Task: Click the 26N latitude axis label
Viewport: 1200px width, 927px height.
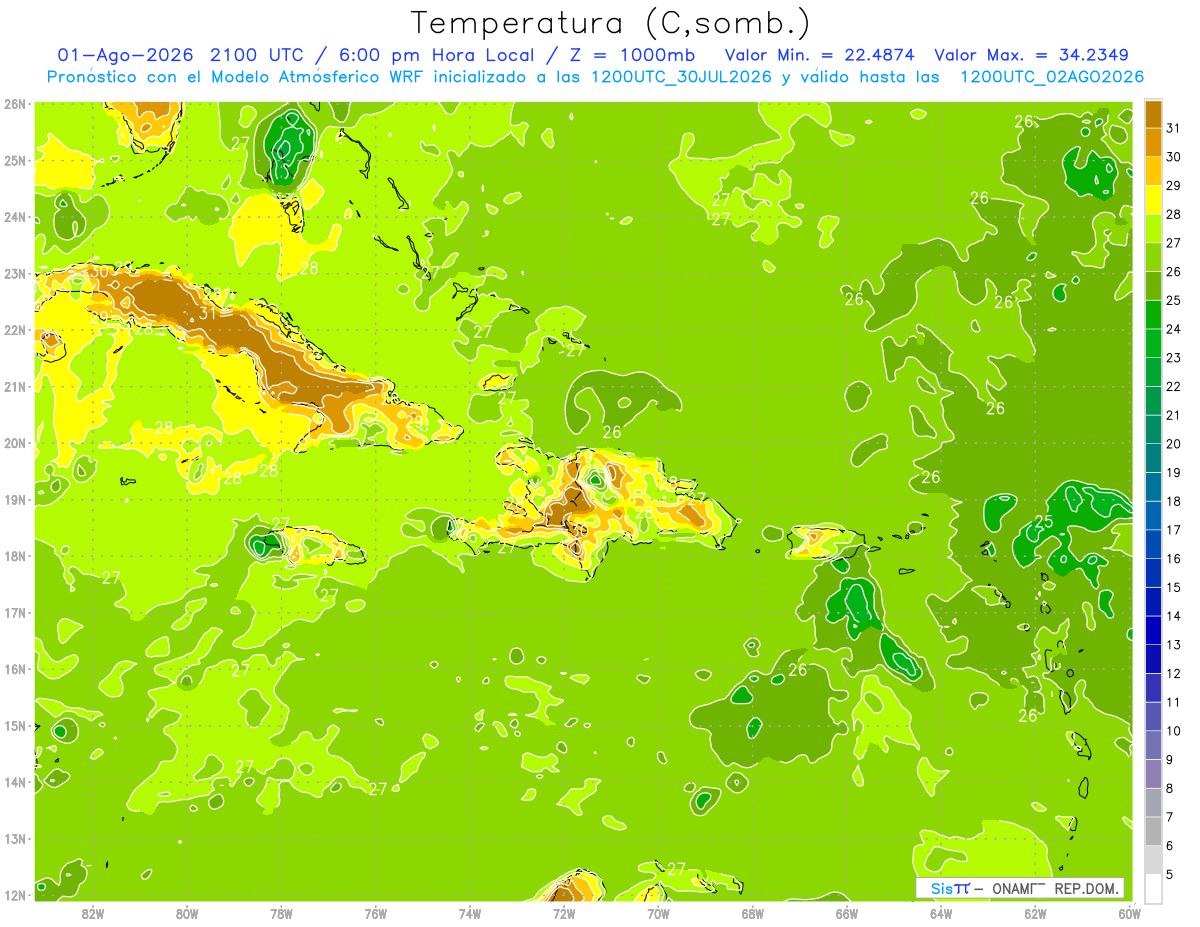Action: pos(14,104)
